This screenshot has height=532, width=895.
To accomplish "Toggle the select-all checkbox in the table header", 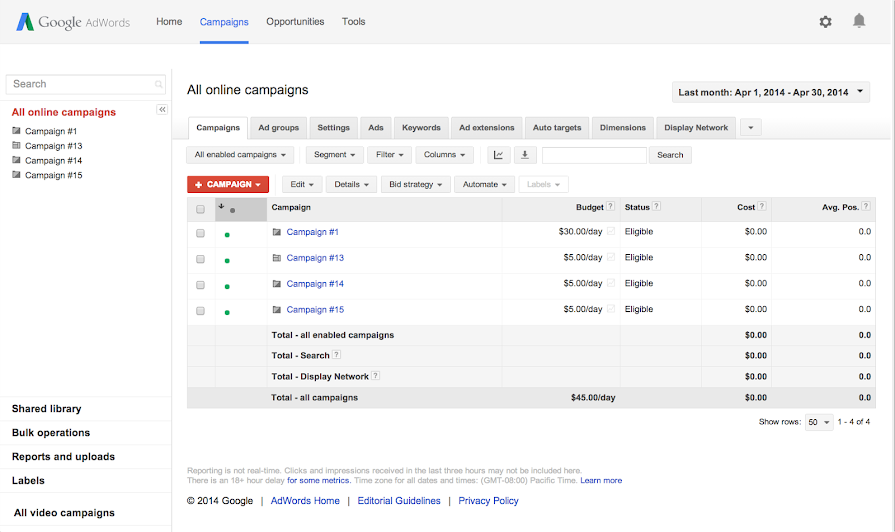I will pos(200,209).
